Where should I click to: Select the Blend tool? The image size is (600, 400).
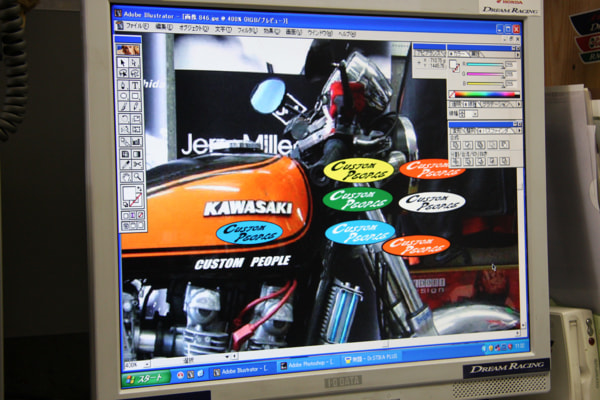coord(124,142)
